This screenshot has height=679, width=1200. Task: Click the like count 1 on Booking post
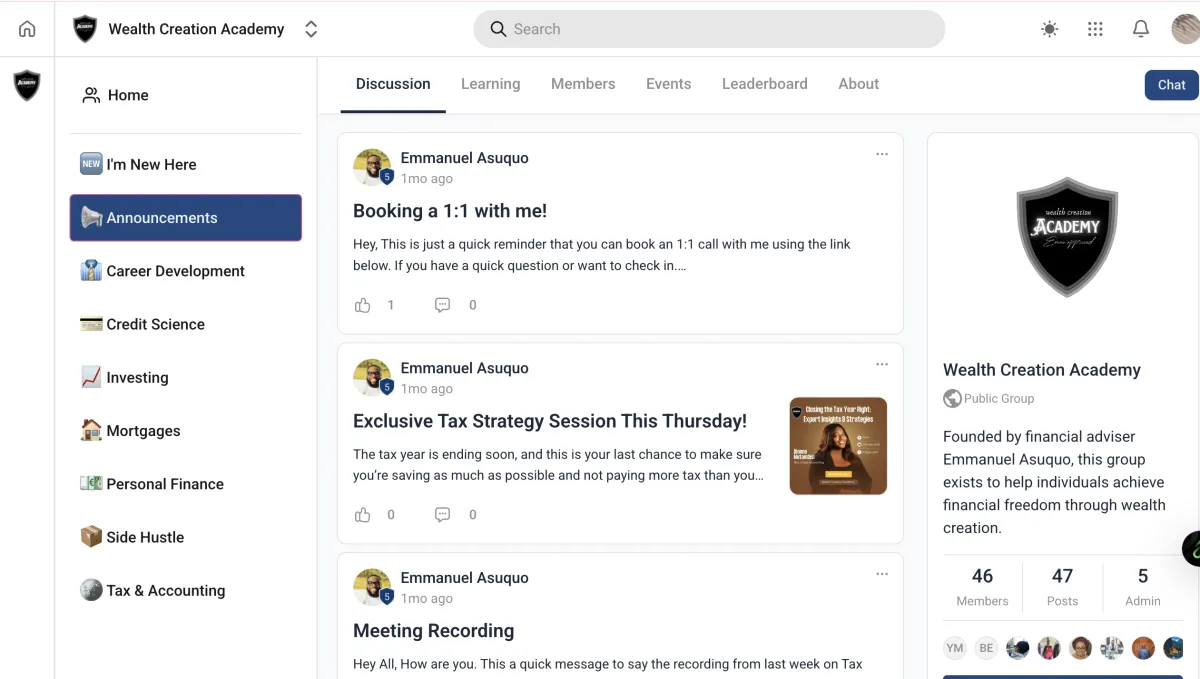click(391, 305)
